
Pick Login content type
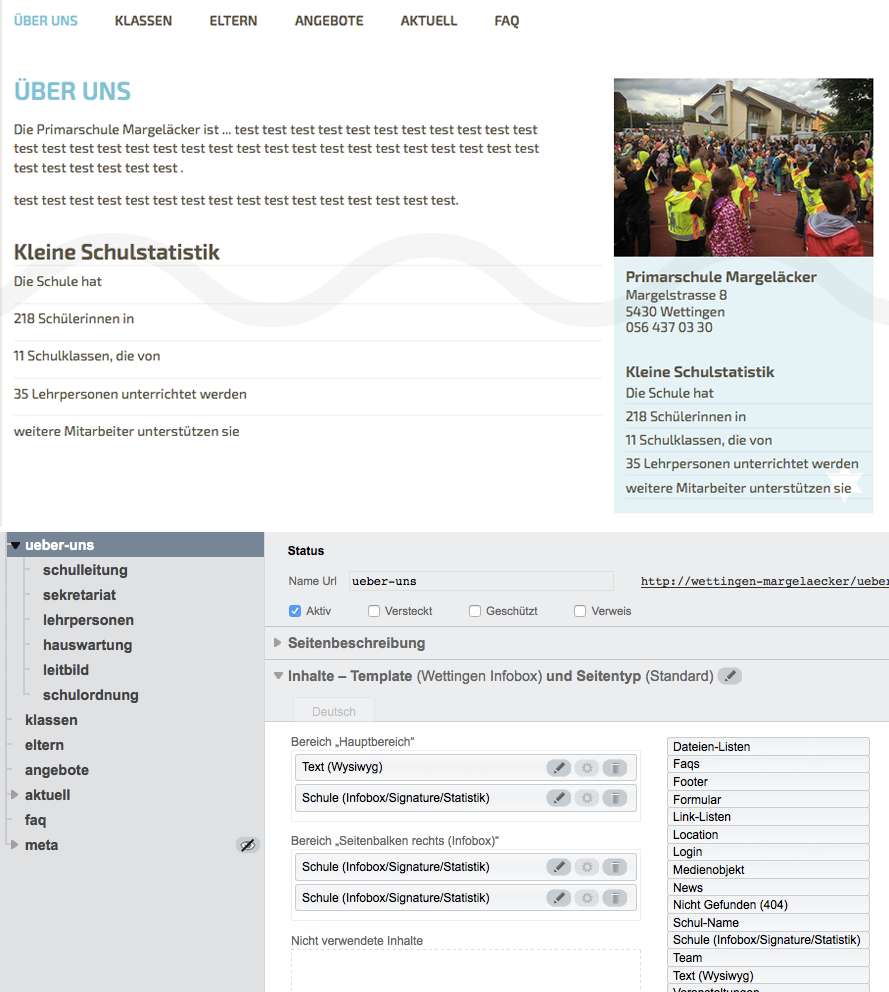(768, 852)
